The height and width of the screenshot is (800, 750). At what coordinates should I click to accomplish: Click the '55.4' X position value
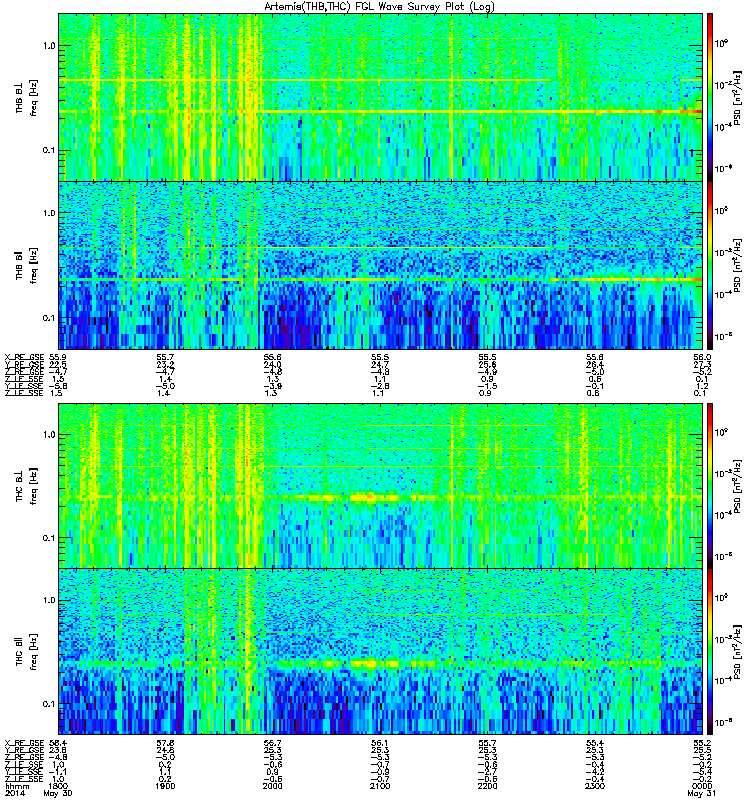click(595, 742)
